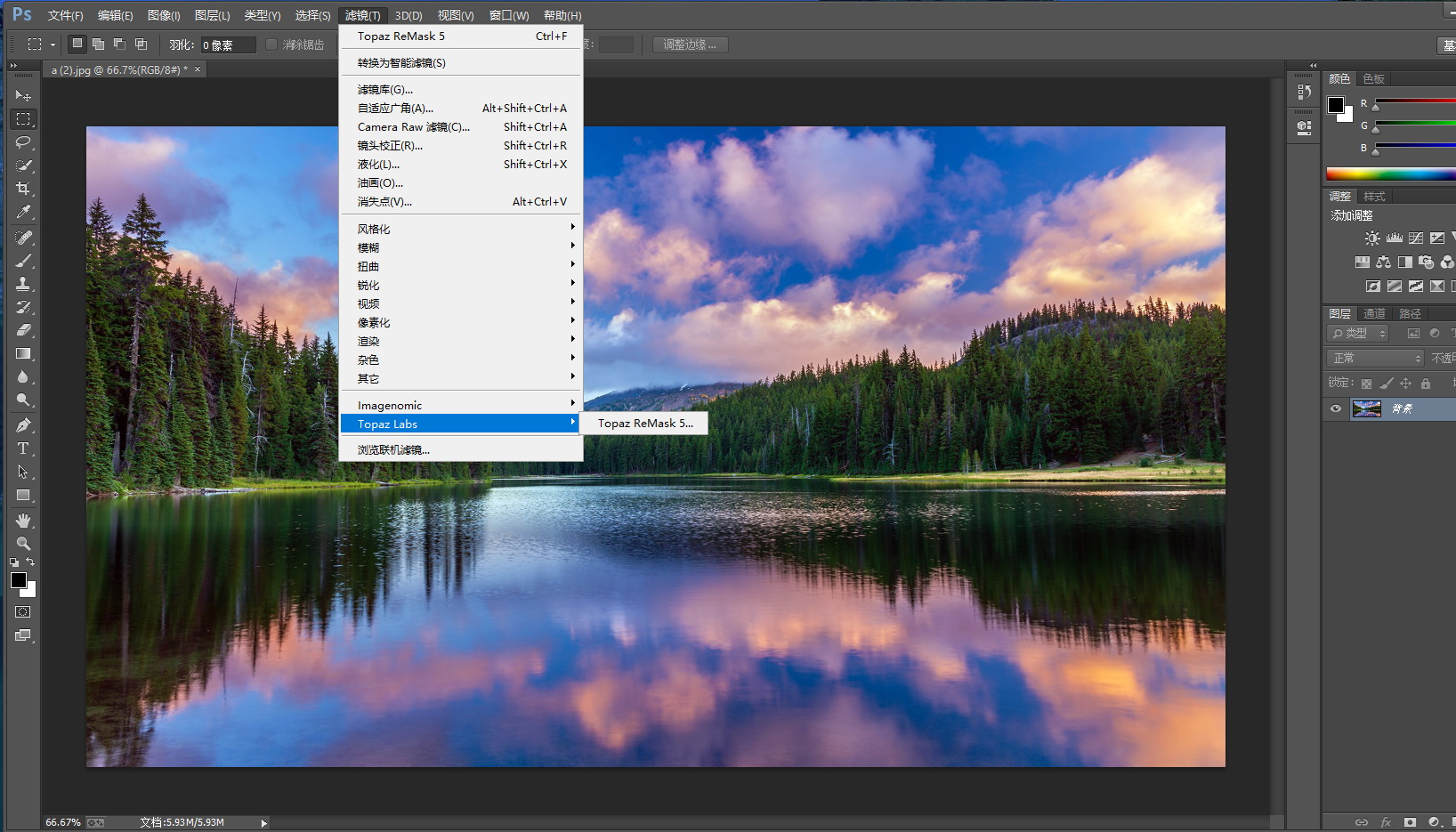Expand the 锐化 submenu
Image resolution: width=1456 pixels, height=832 pixels.
pos(461,285)
